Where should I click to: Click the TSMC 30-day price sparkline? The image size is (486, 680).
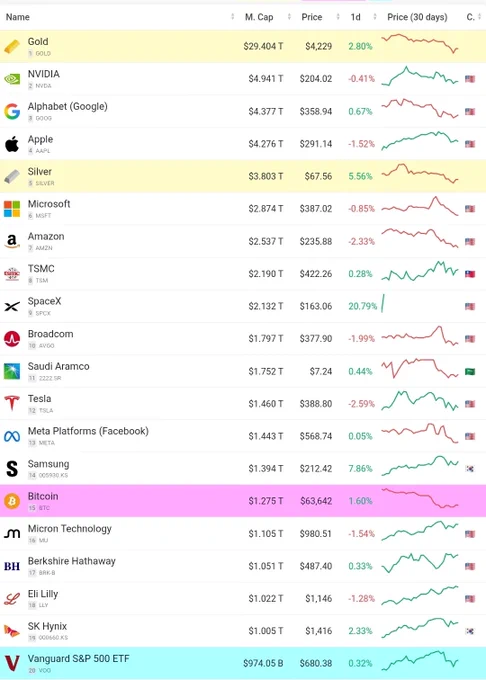point(420,271)
